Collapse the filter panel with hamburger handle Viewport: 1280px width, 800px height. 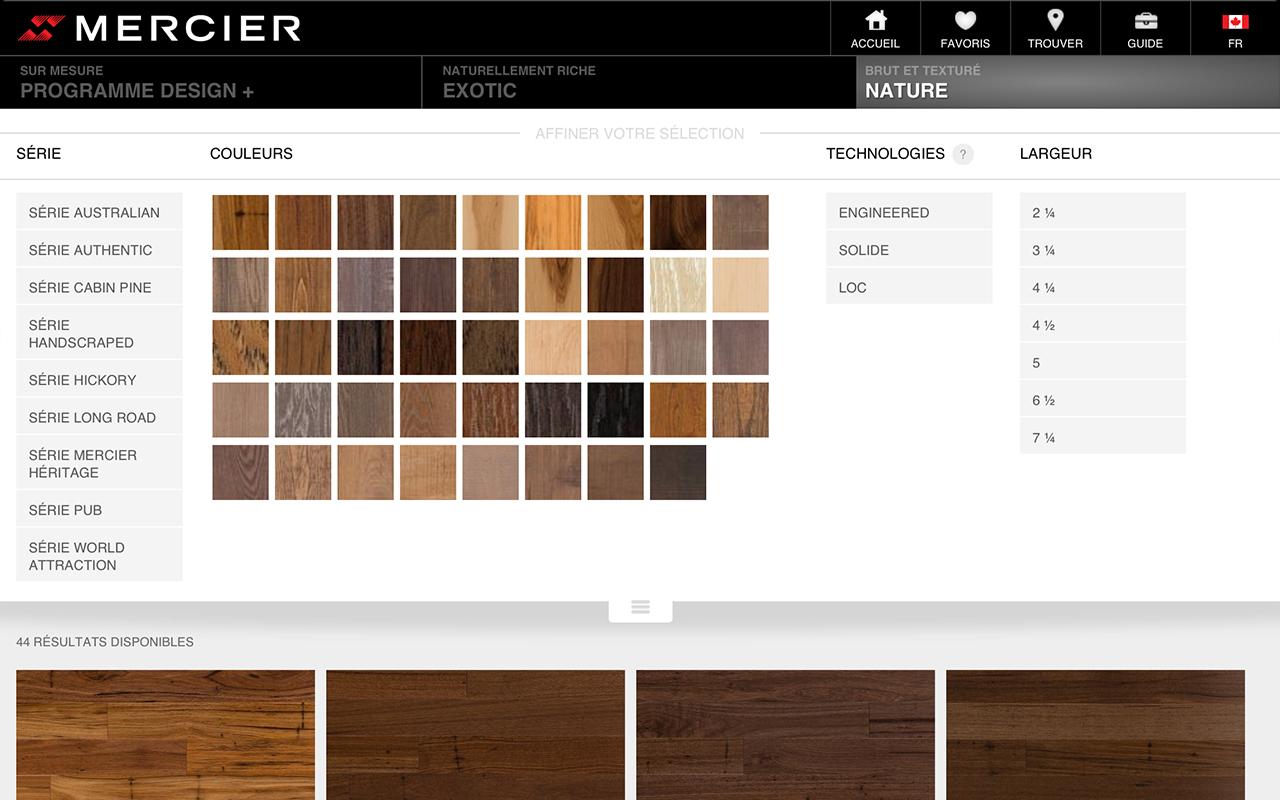click(x=640, y=607)
